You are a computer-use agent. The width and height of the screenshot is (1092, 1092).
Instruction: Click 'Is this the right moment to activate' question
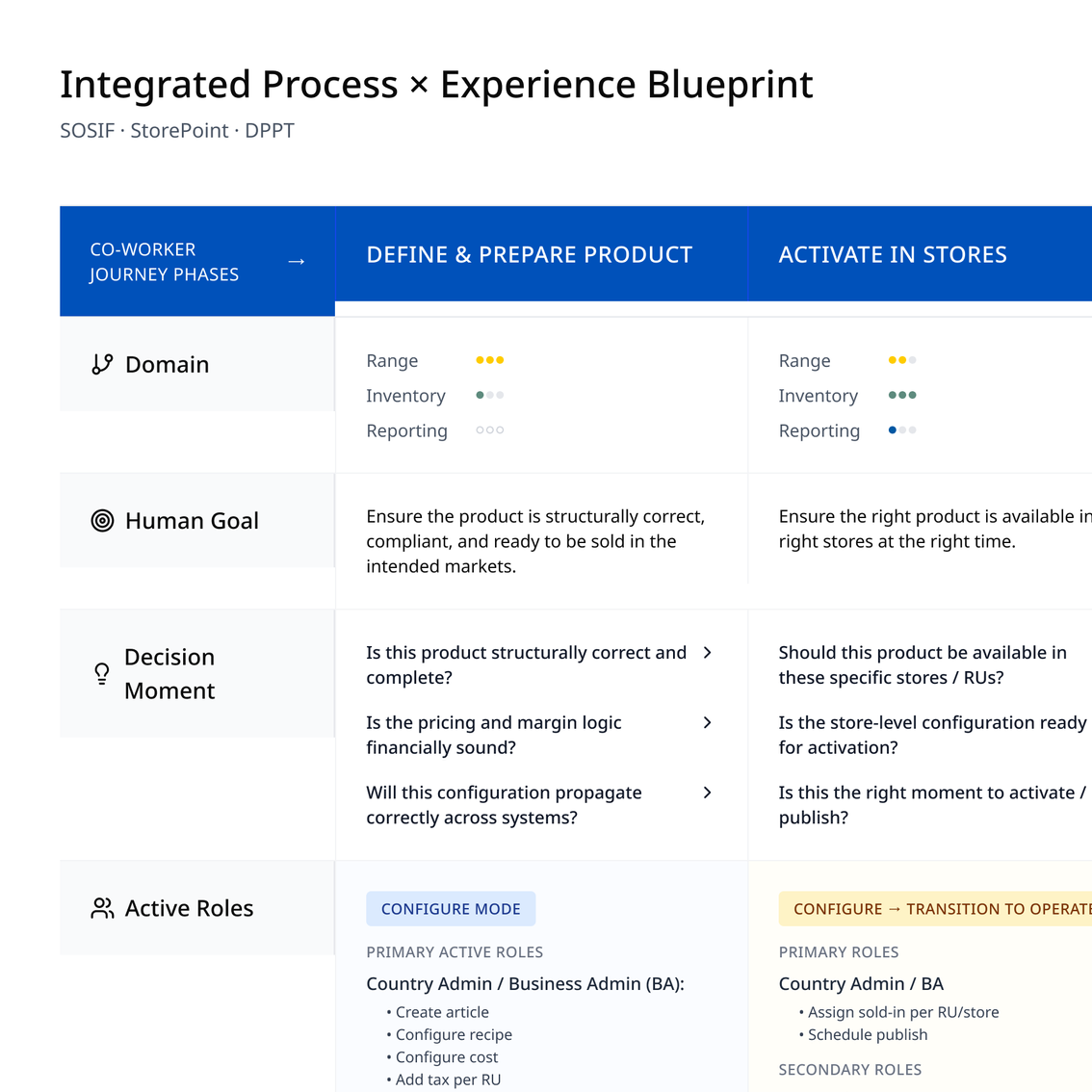(932, 805)
